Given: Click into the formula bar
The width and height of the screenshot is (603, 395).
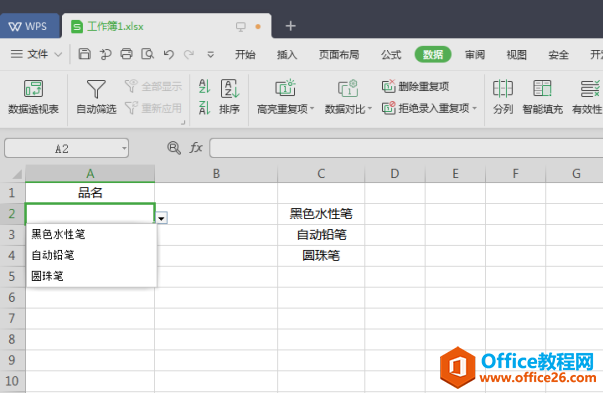Looking at the screenshot, I should (x=406, y=148).
